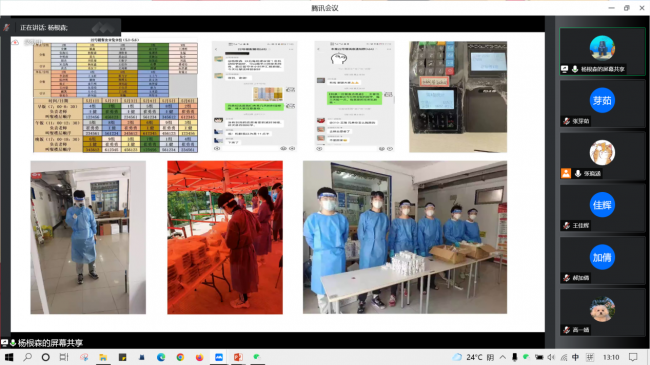The image size is (650, 365).
Task: Open Firefox from the taskbar
Action: [x=199, y=357]
